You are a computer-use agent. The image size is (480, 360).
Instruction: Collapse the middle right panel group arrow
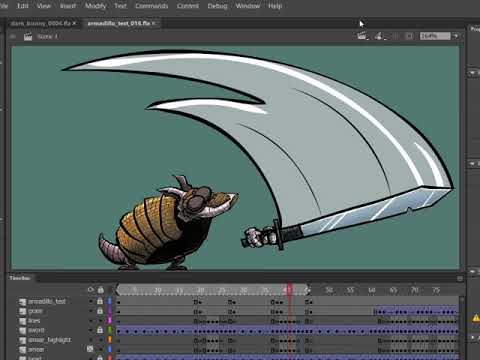[x=473, y=163]
